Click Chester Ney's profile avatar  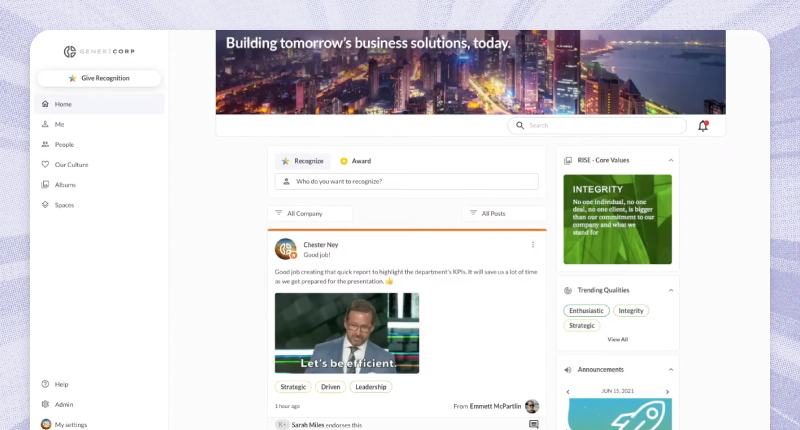coord(286,249)
